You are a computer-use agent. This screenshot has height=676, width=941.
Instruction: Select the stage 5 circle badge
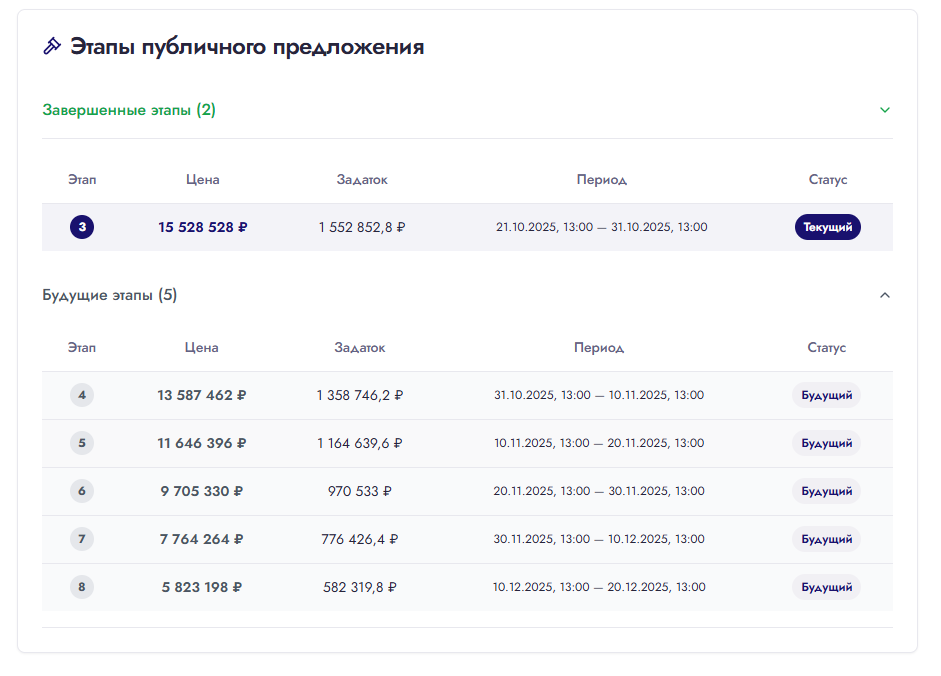pyautogui.click(x=81, y=443)
